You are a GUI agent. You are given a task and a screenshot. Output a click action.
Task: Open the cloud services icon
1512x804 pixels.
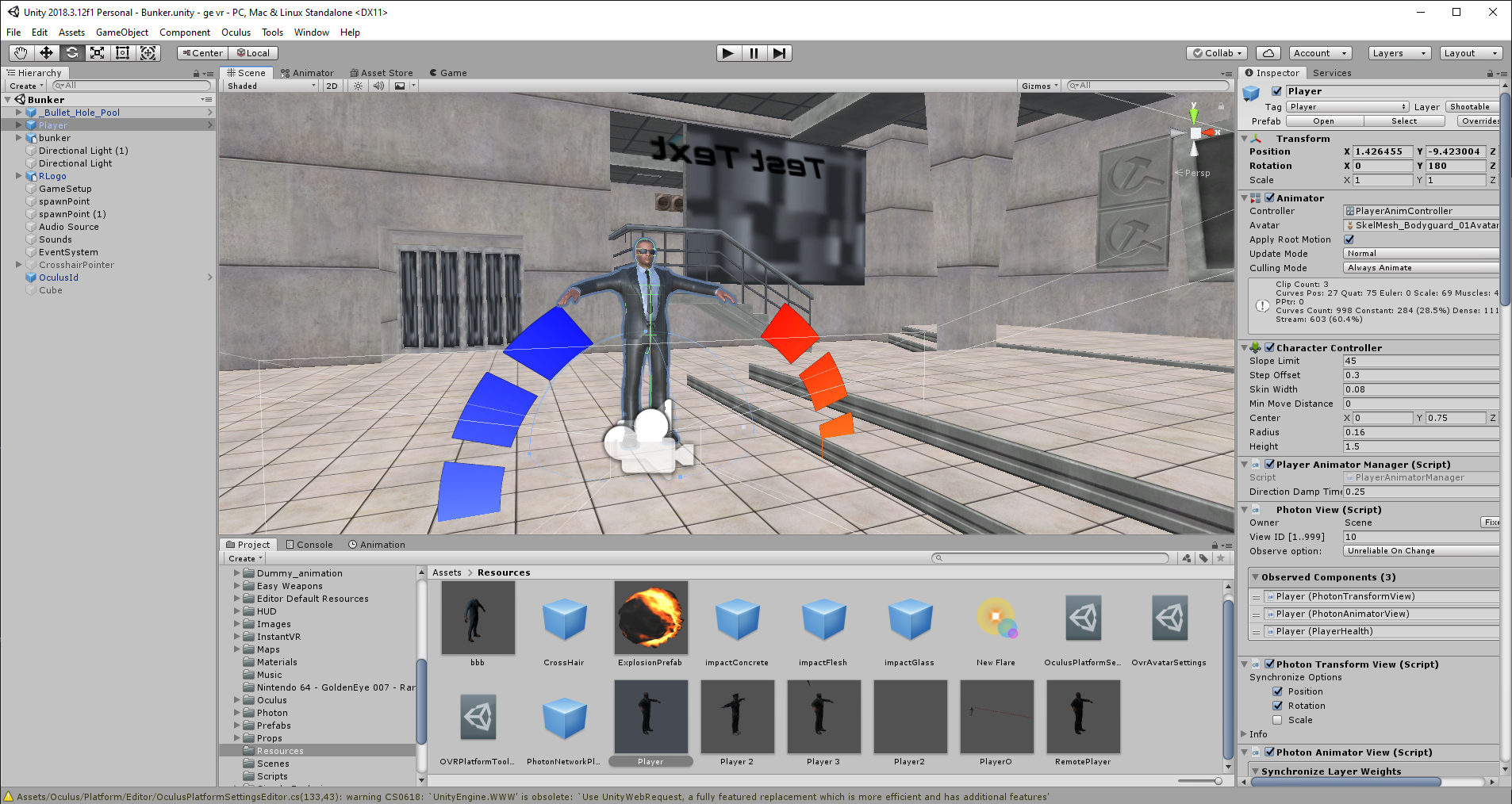[1268, 53]
